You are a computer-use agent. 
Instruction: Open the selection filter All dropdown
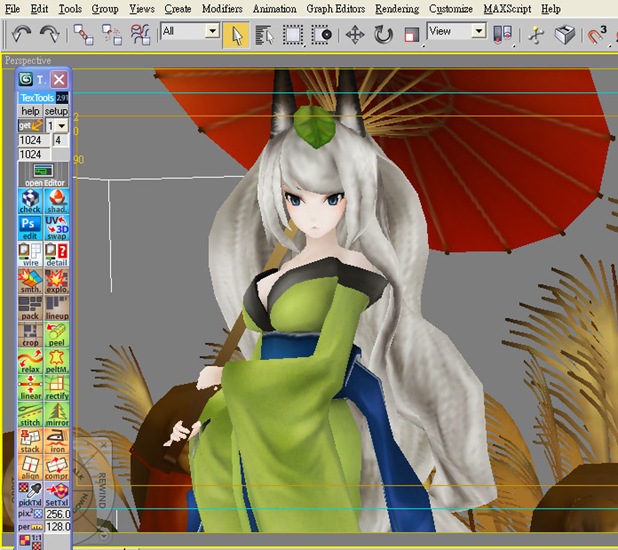coord(190,31)
